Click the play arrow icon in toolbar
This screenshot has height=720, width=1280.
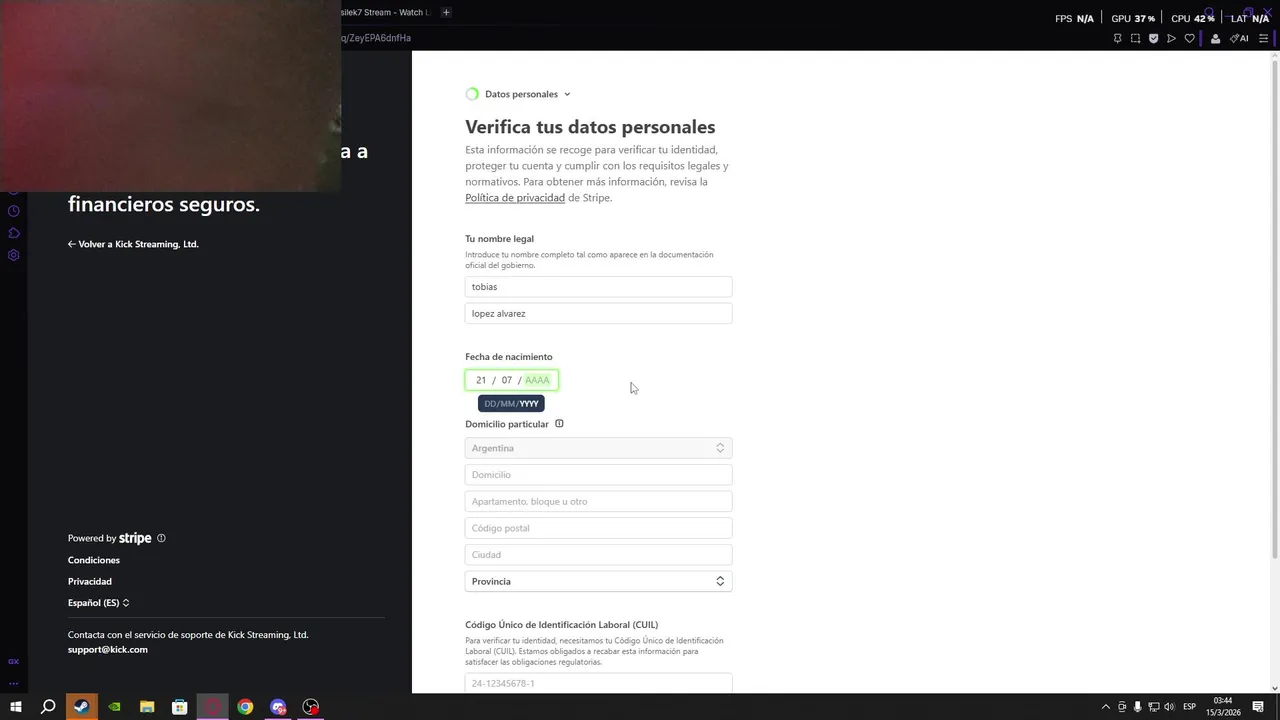pyautogui.click(x=1171, y=38)
